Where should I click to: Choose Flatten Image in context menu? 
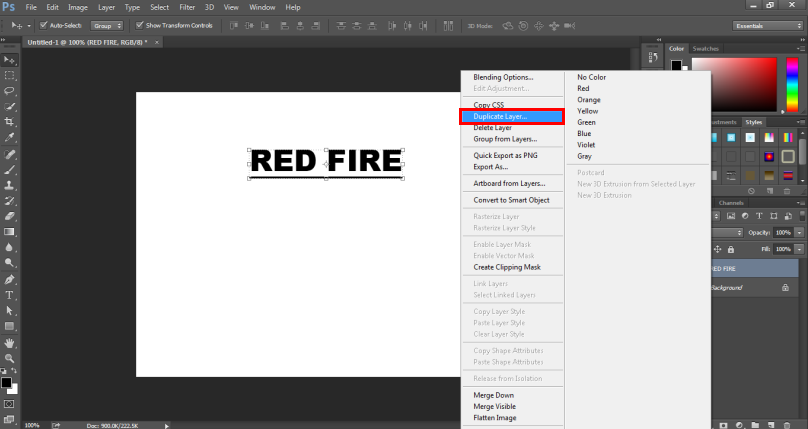point(495,418)
